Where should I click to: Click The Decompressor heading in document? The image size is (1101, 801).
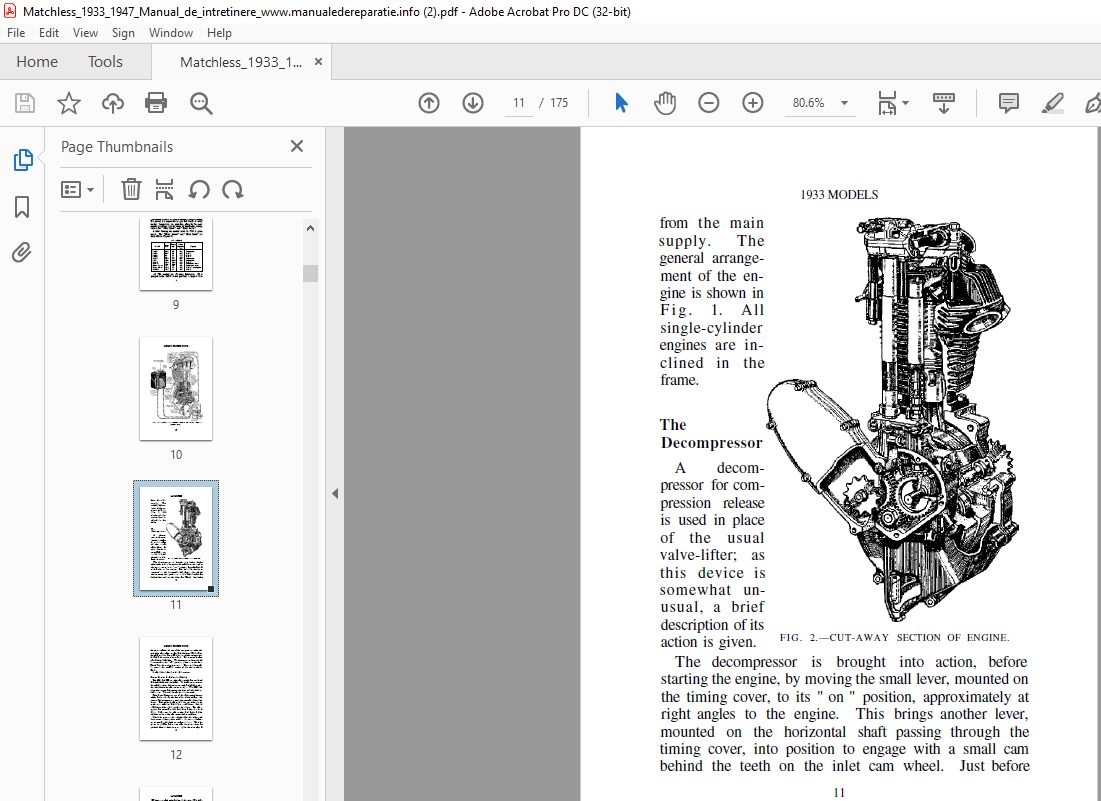click(711, 434)
